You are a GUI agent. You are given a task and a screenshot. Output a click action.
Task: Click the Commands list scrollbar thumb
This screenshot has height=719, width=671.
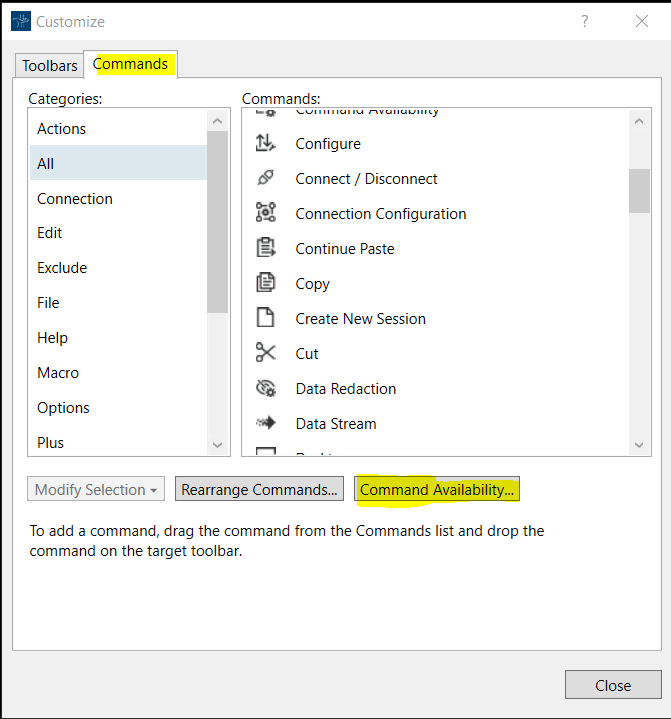click(639, 191)
